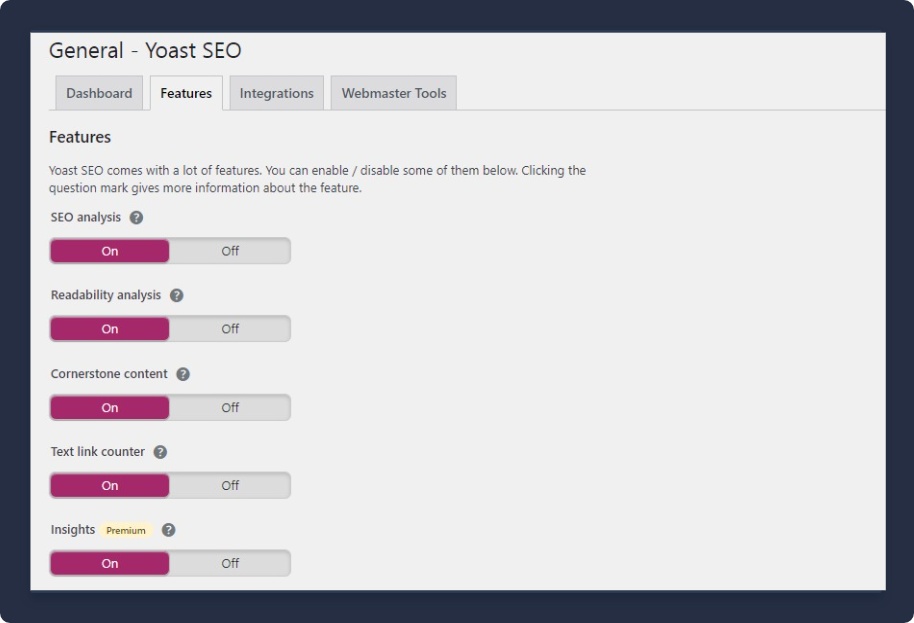Image resolution: width=914 pixels, height=623 pixels.
Task: Select On for Insights
Action: click(110, 563)
